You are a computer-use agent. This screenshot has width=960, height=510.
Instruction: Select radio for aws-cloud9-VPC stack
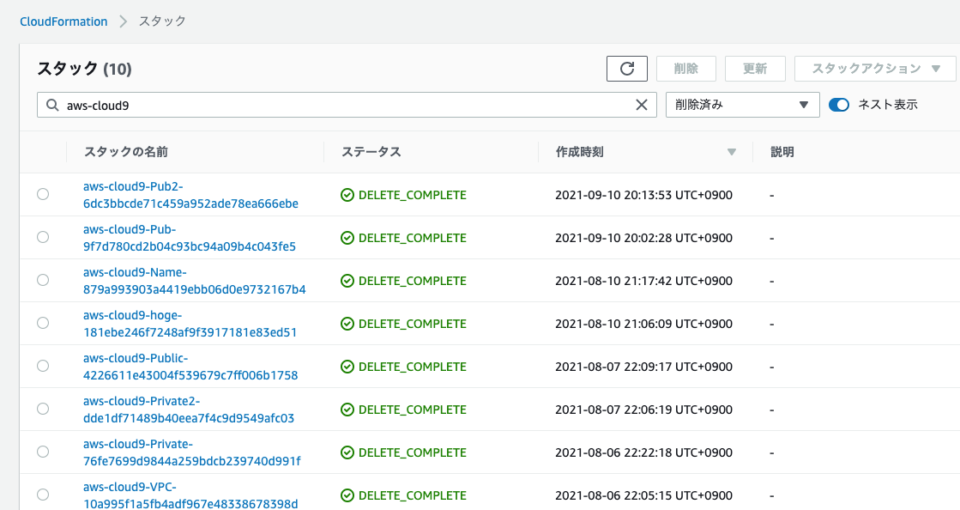43,494
